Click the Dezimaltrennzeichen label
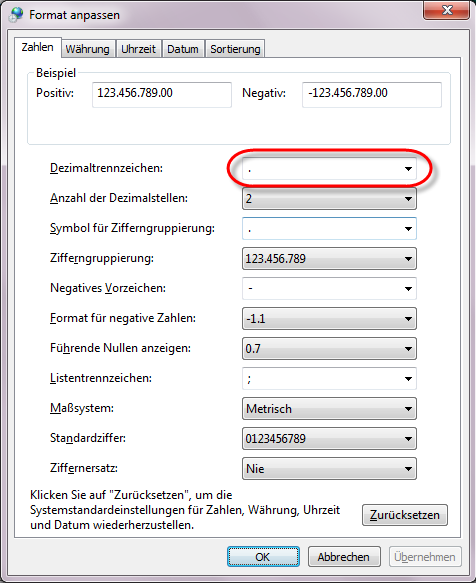Viewport: 476px width, 583px height. pyautogui.click(x=106, y=168)
